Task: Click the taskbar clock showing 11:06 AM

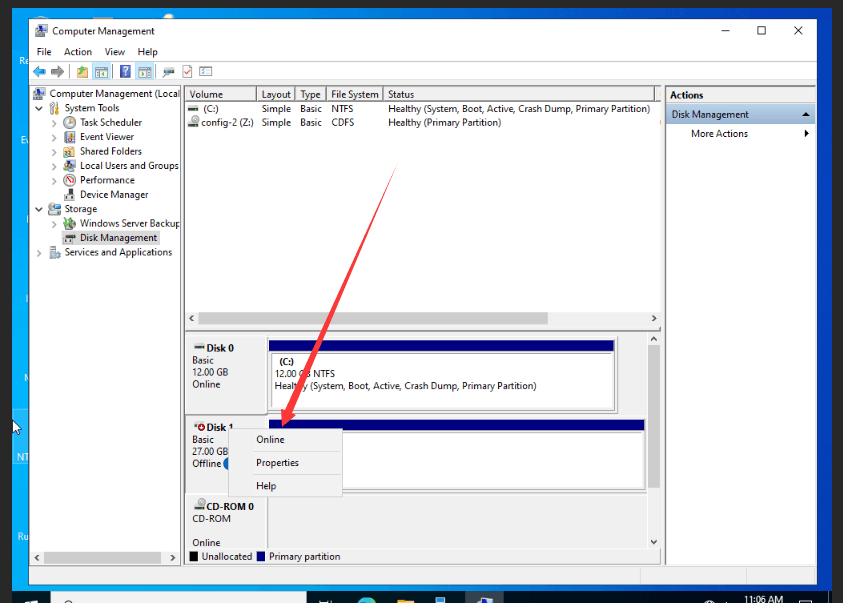Action: click(763, 598)
